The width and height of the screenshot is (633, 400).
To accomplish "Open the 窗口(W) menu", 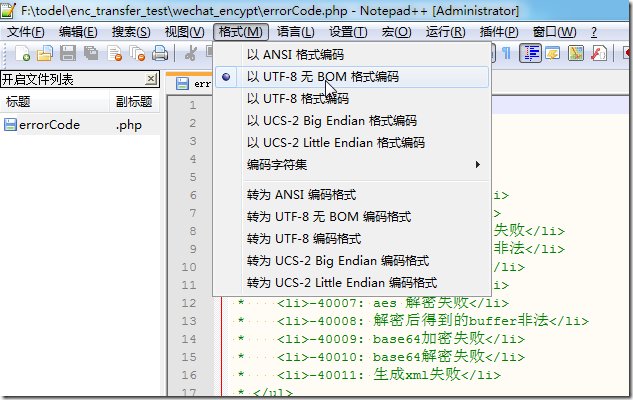I will 554,32.
